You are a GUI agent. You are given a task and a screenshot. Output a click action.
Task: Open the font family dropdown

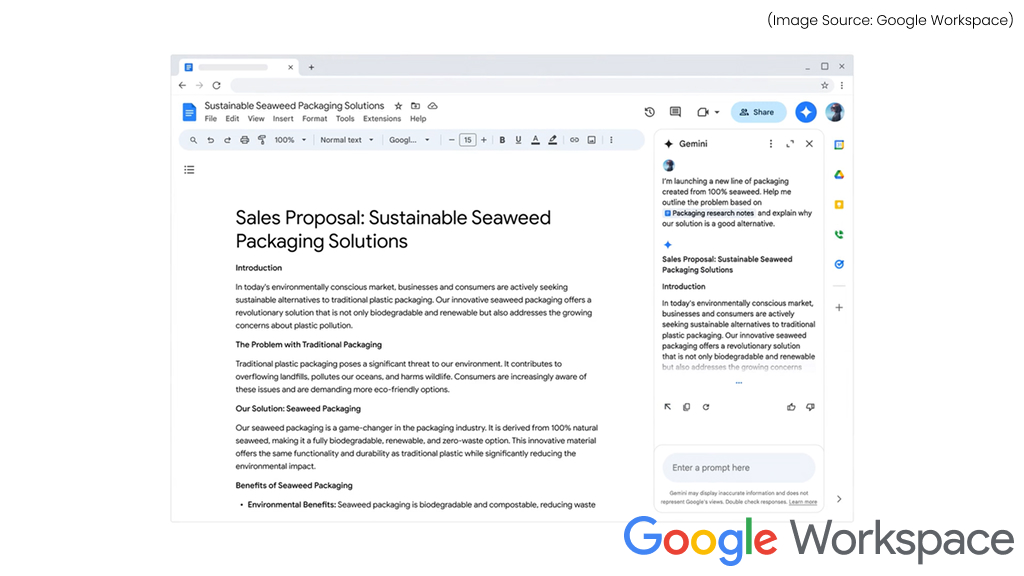pos(409,140)
